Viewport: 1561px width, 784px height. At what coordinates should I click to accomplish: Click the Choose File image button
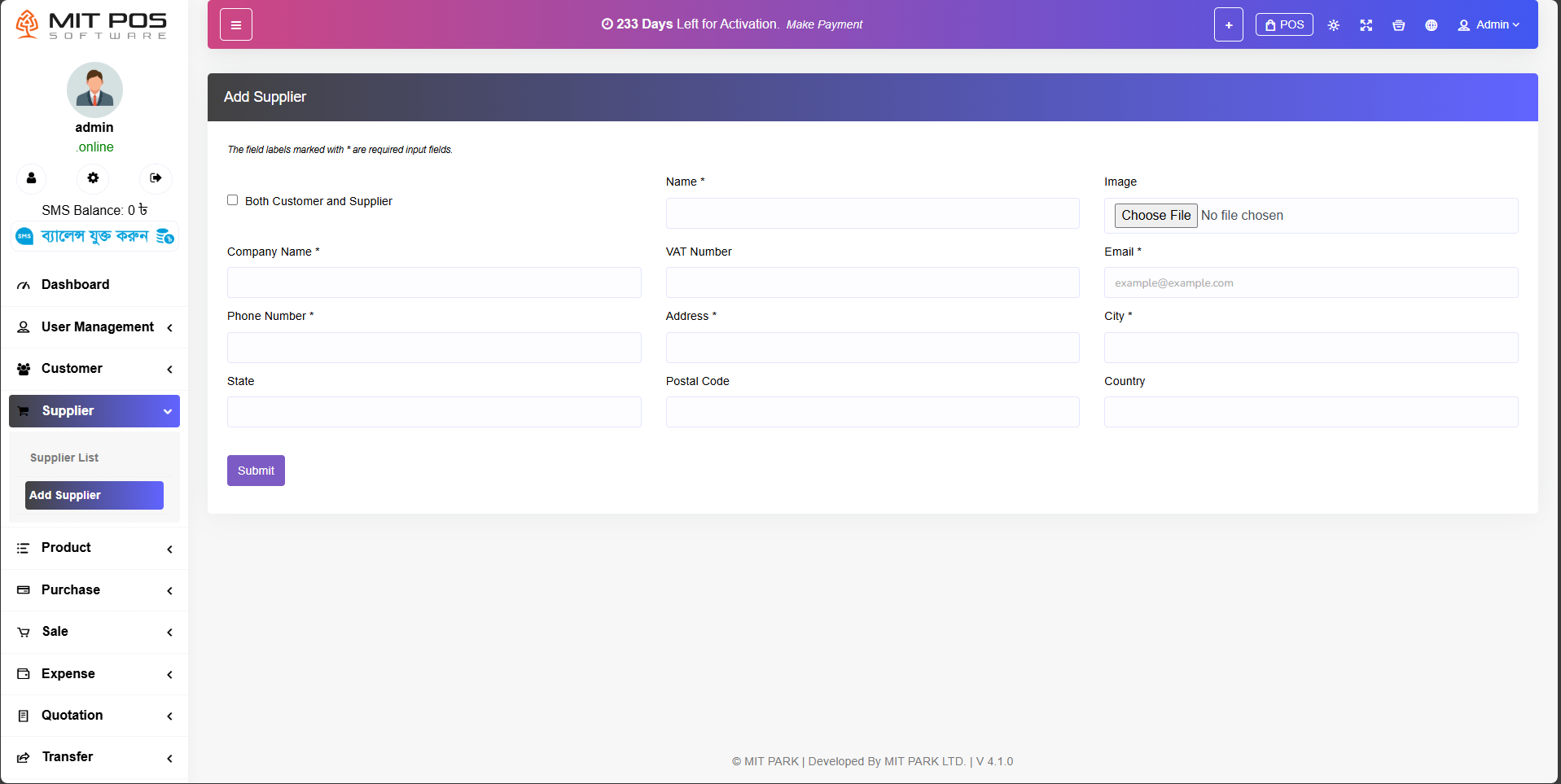click(x=1155, y=216)
